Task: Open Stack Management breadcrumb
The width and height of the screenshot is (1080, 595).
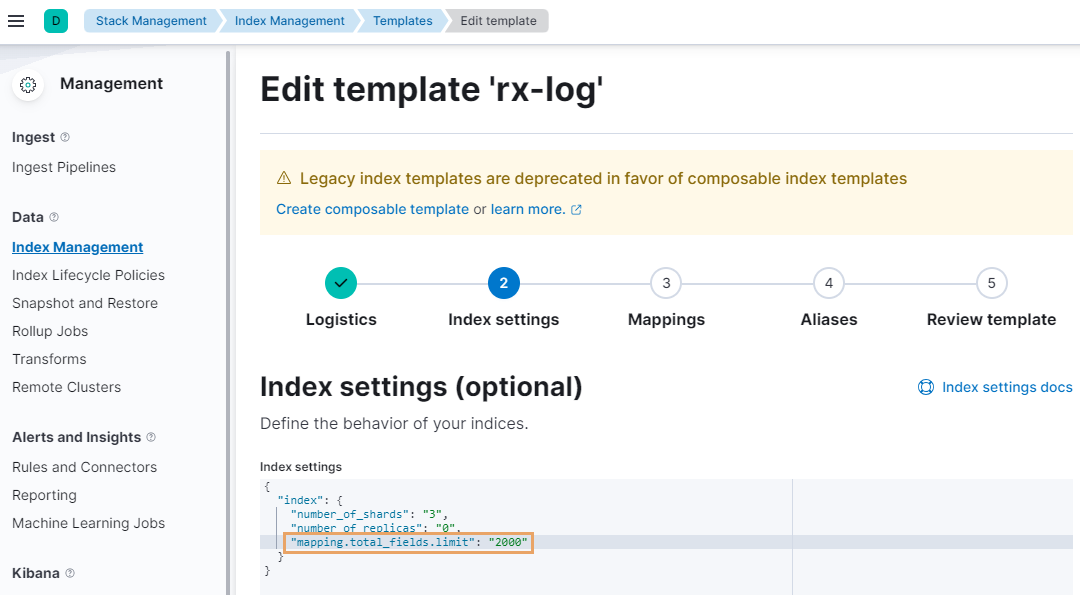Action: [x=151, y=21]
